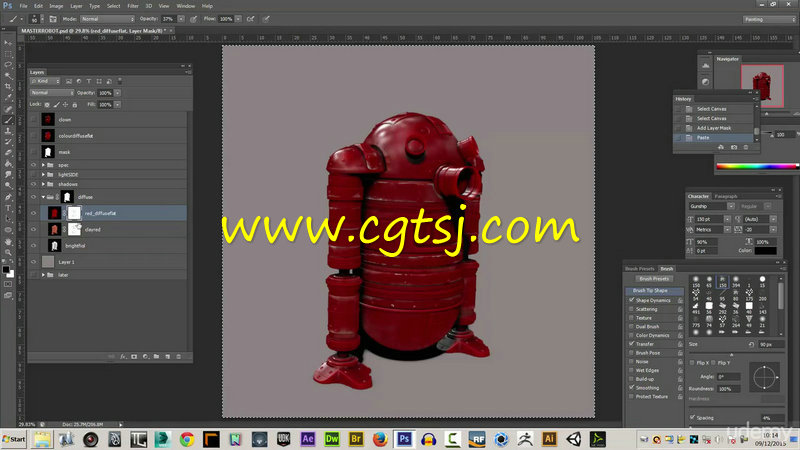Click the add layer style fx icon

[123, 357]
